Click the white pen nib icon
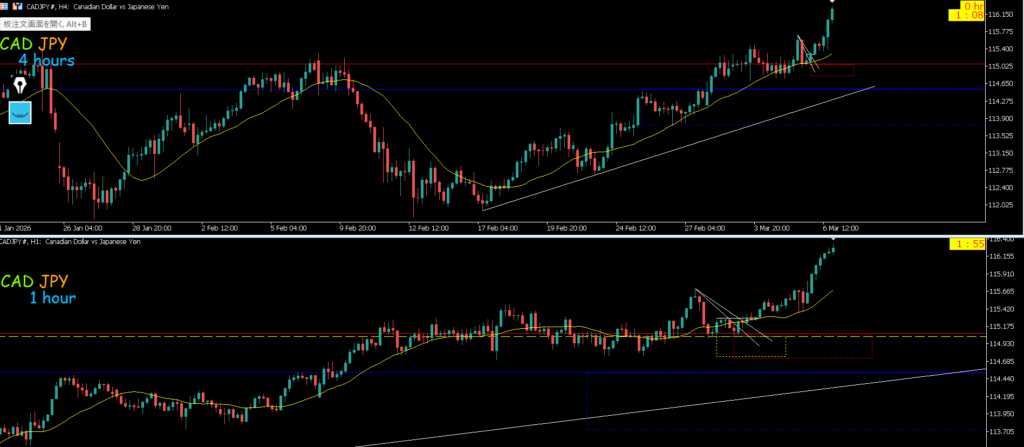 pos(20,84)
